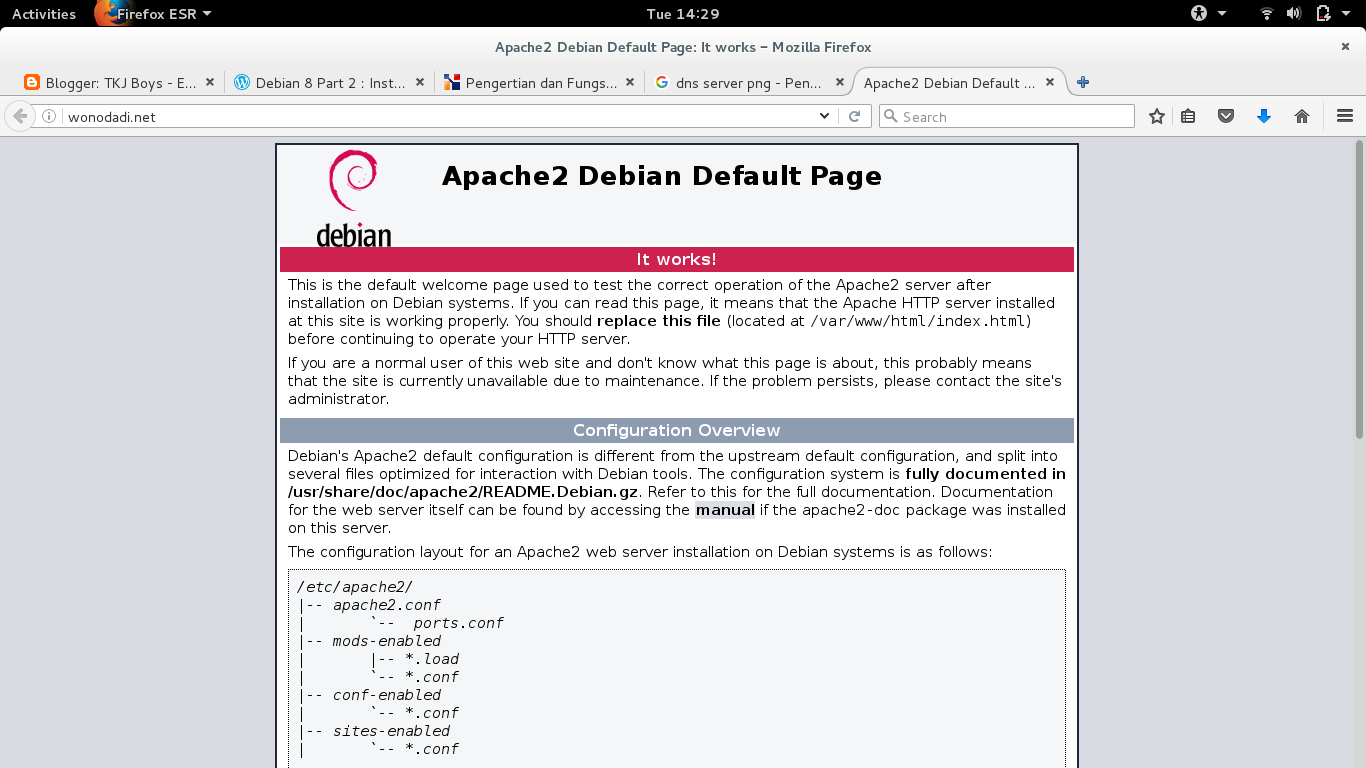Close the Pengertian dan Fungsi tab
The width and height of the screenshot is (1366, 768).
(630, 83)
